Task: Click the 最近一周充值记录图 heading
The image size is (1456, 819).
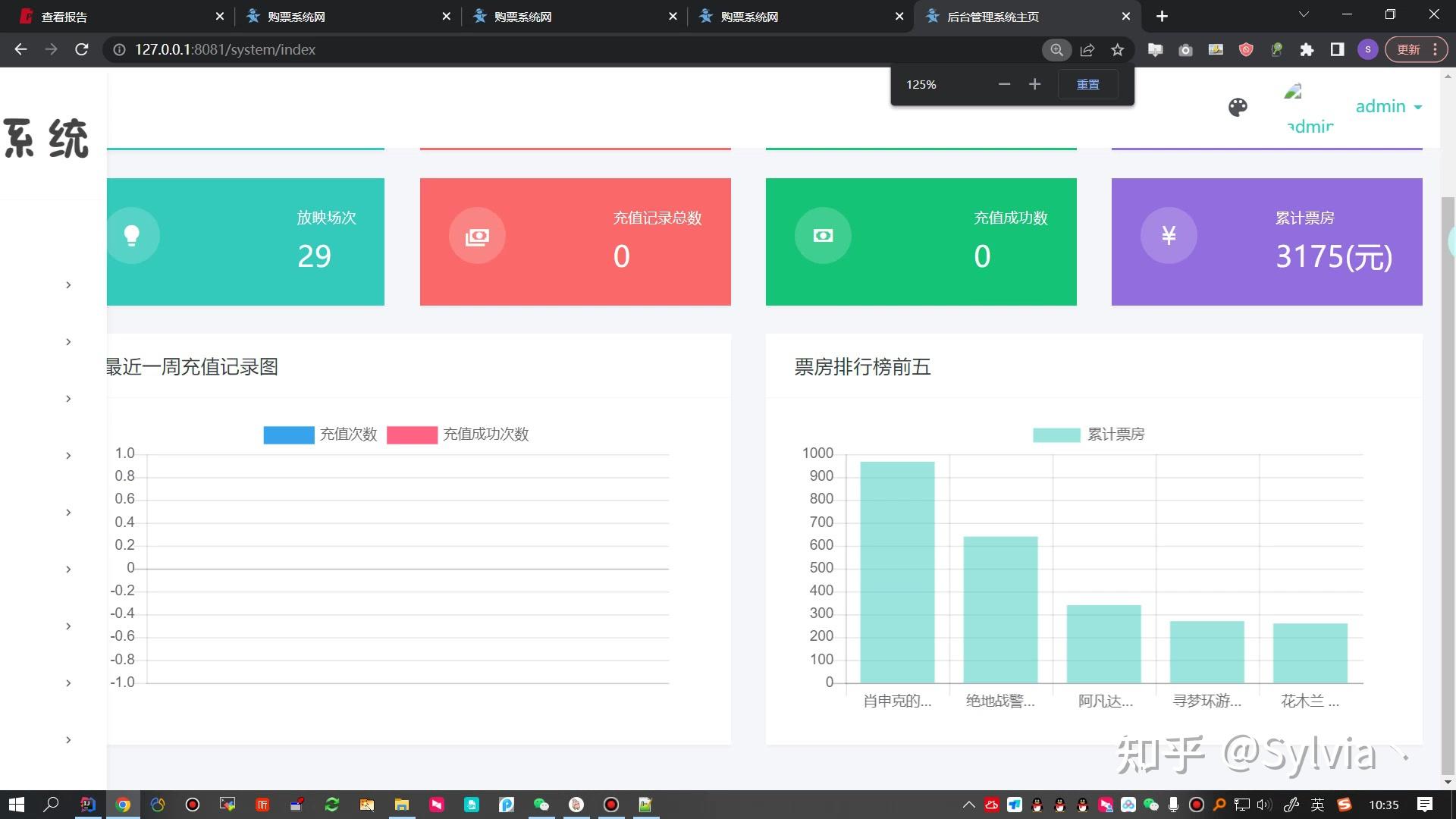Action: pyautogui.click(x=193, y=367)
